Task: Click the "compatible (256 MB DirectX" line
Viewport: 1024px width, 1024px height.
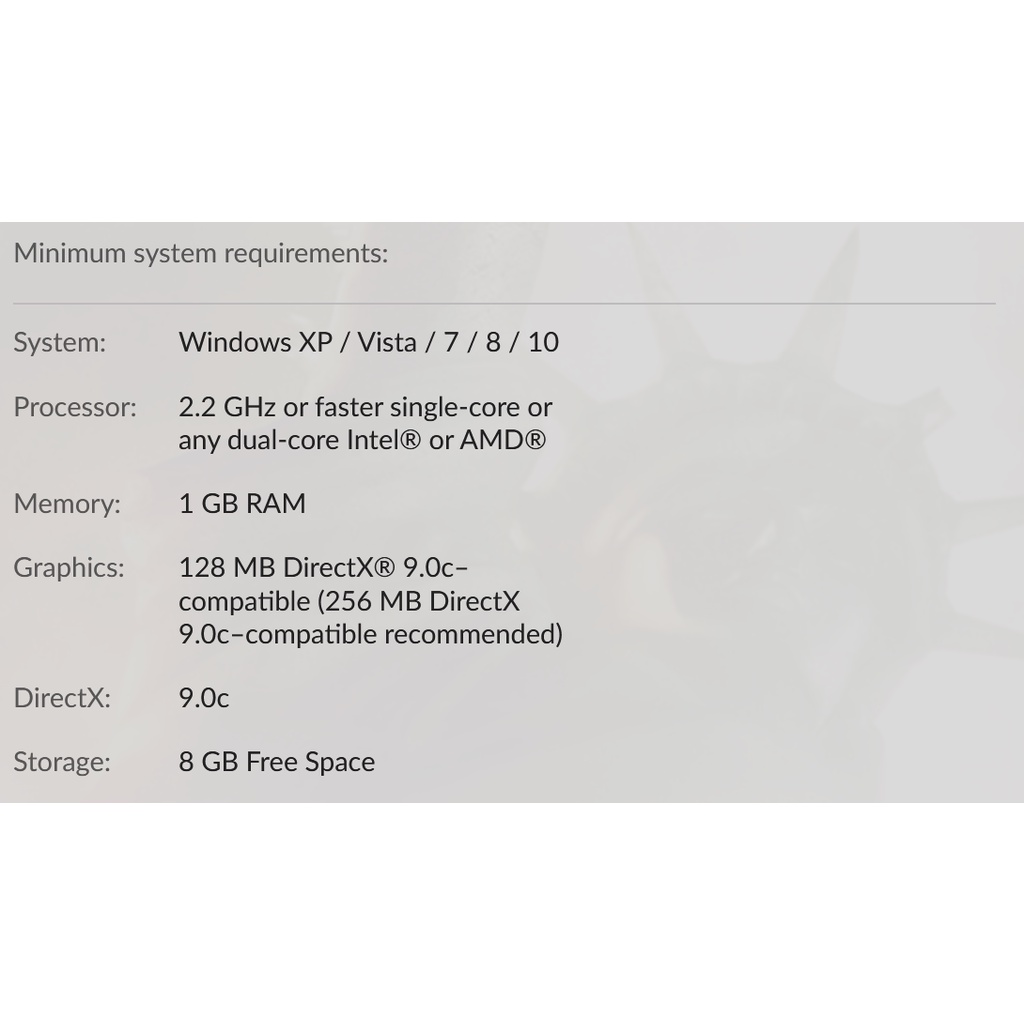Action: (349, 602)
